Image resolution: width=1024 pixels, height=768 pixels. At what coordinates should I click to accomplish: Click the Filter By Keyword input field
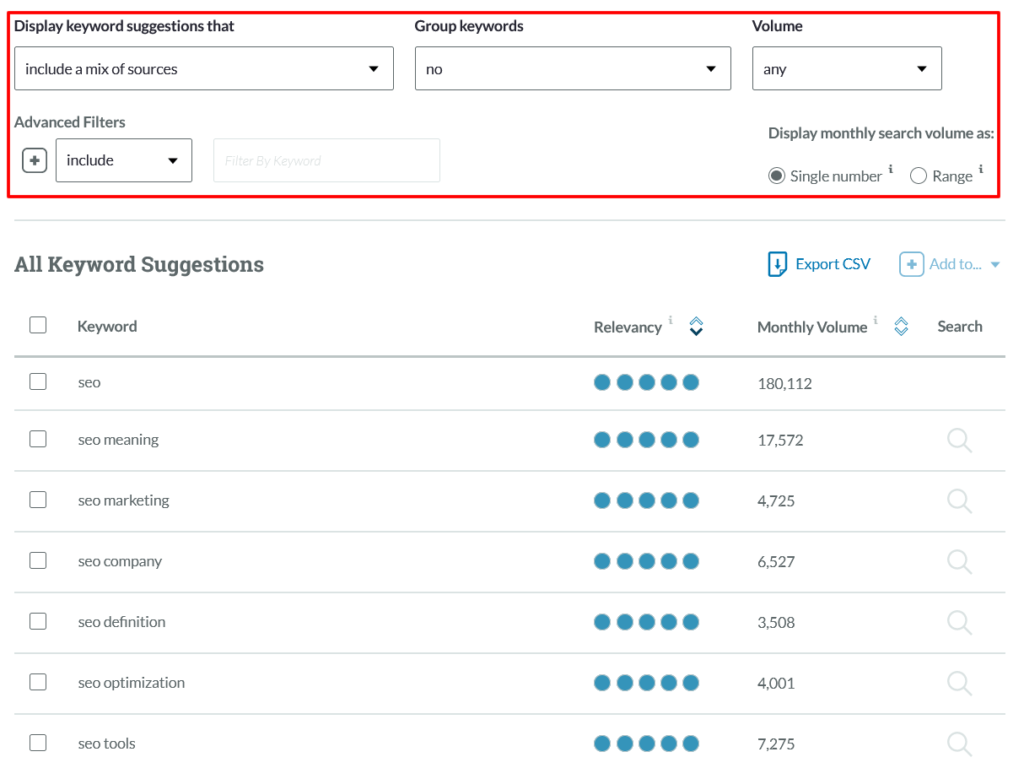coord(327,160)
